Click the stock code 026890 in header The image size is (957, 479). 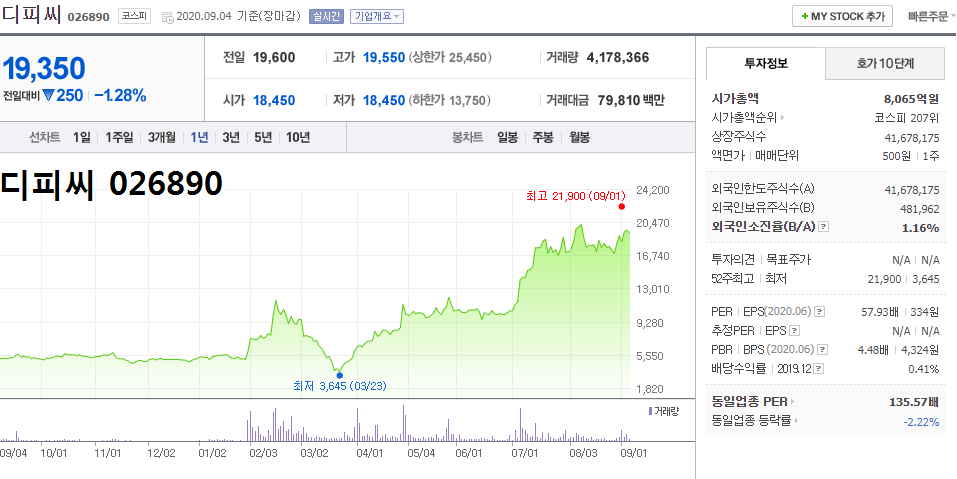click(x=88, y=17)
